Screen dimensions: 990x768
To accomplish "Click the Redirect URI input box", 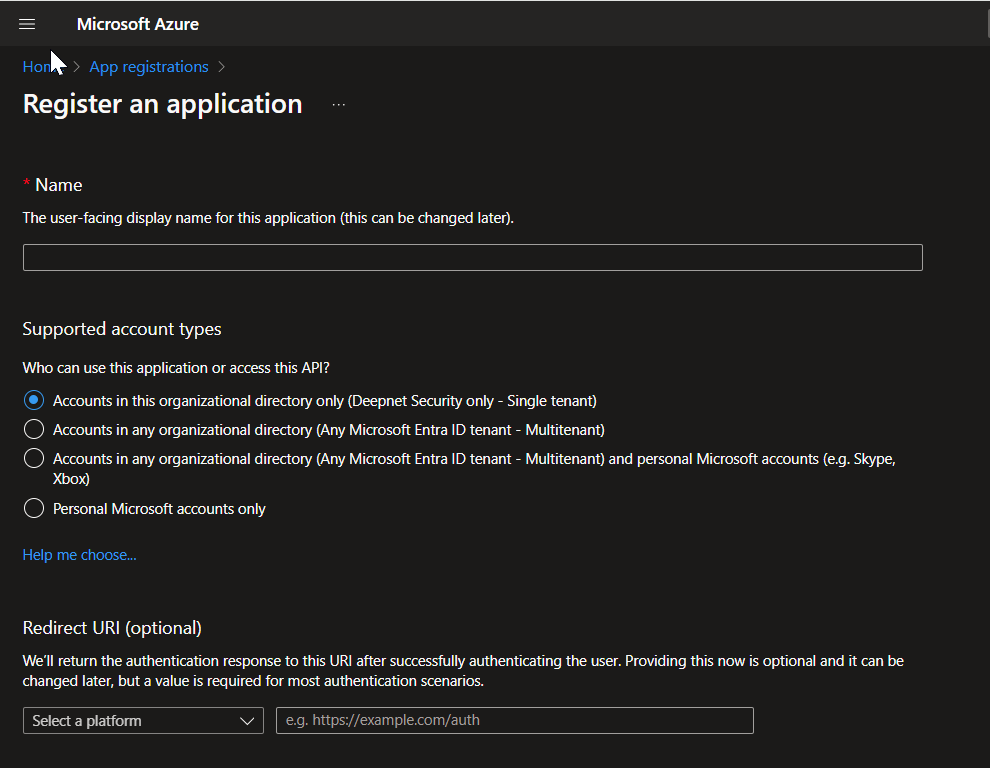I will click(x=514, y=721).
